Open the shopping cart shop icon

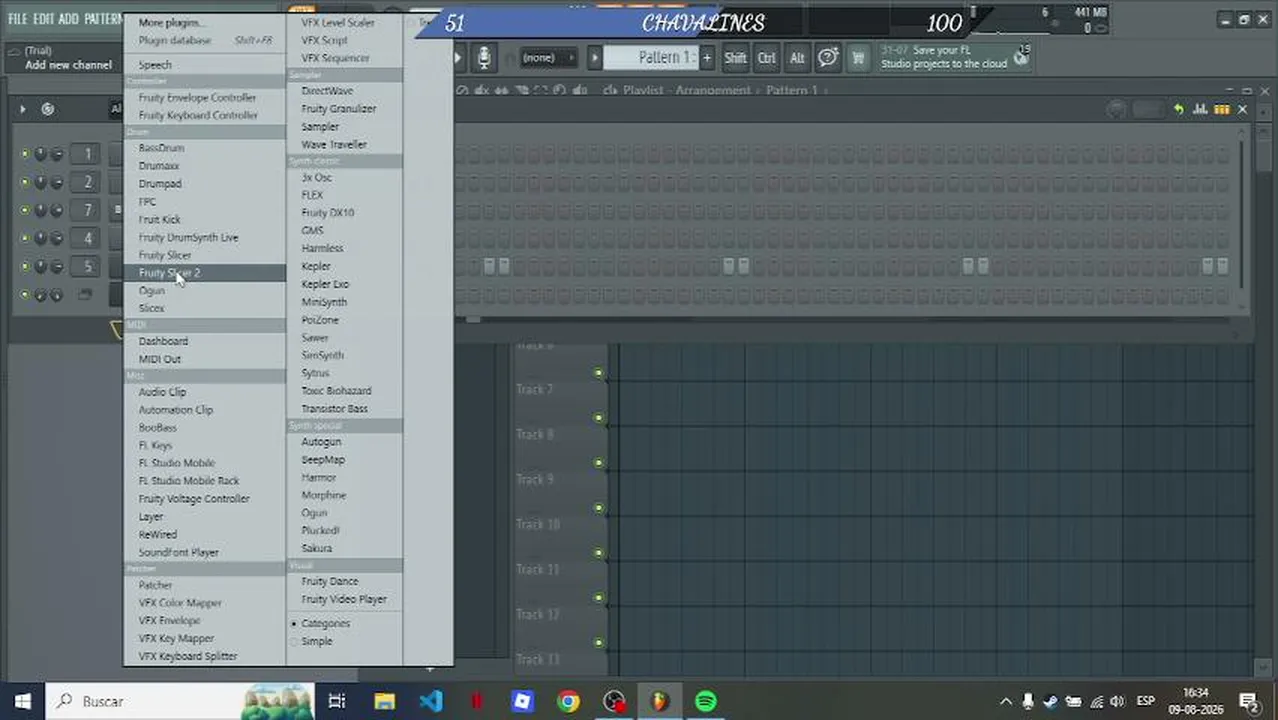[858, 58]
